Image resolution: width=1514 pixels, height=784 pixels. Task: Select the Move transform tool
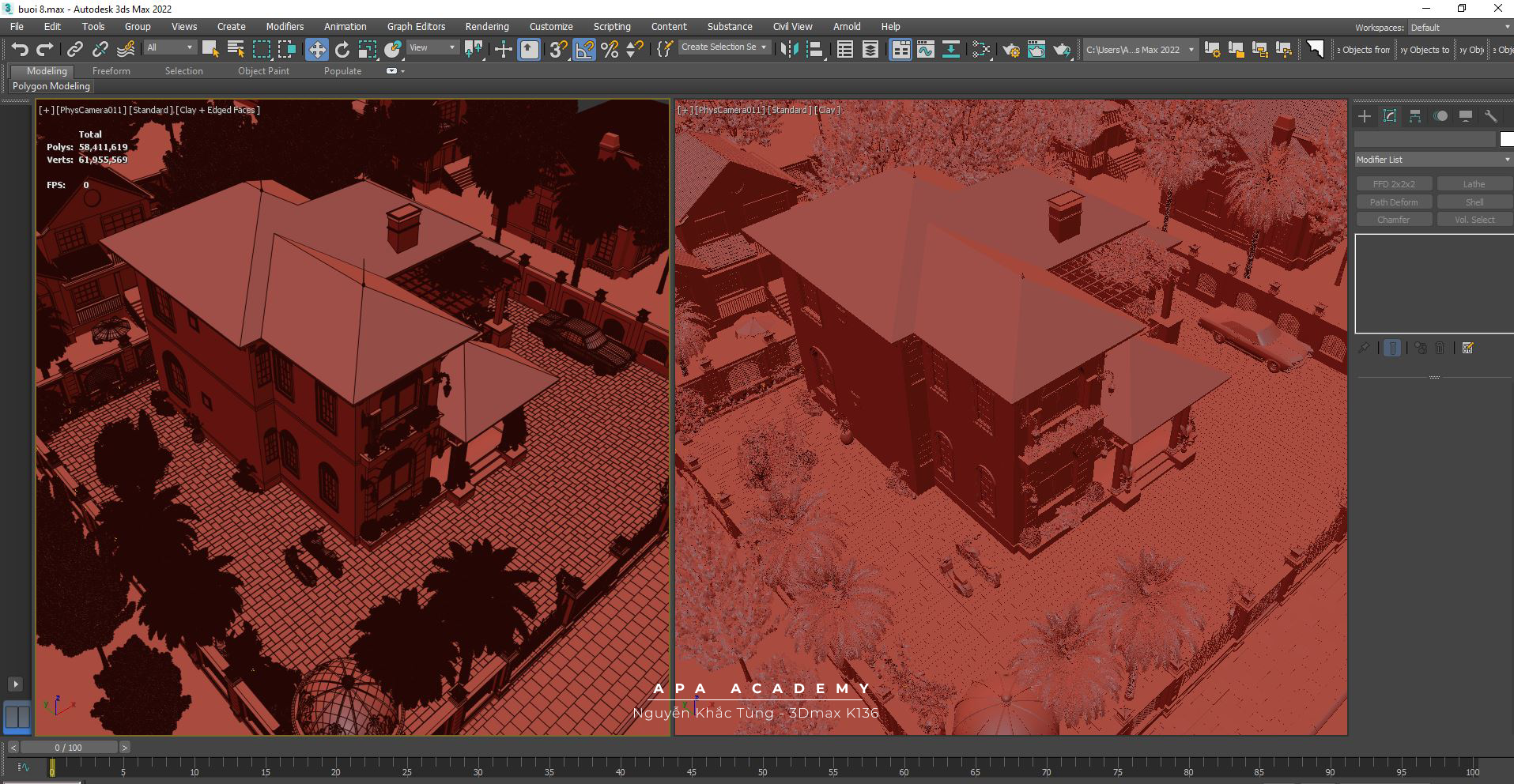pyautogui.click(x=316, y=50)
